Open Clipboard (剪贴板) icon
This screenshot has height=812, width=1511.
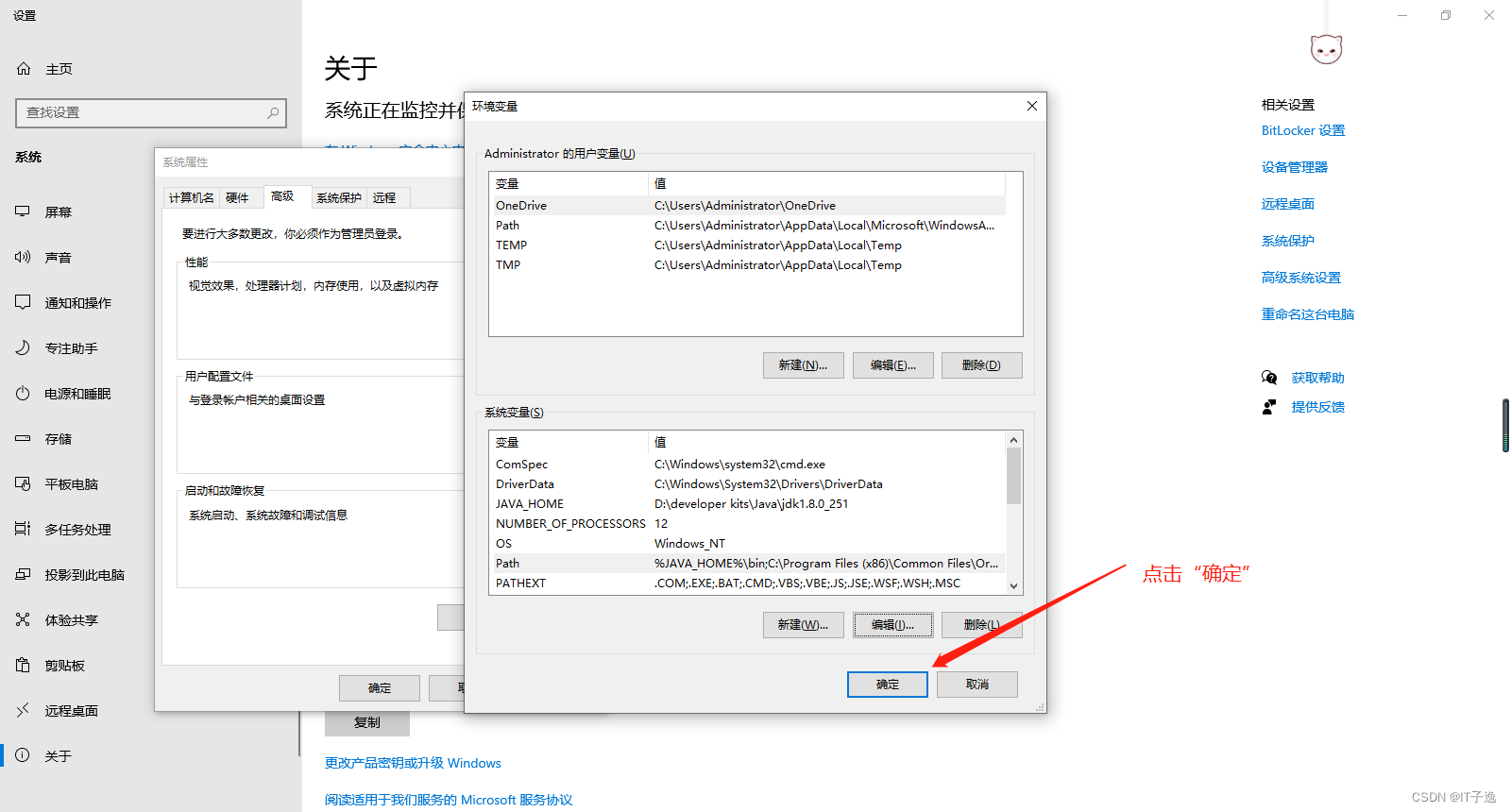(x=23, y=665)
